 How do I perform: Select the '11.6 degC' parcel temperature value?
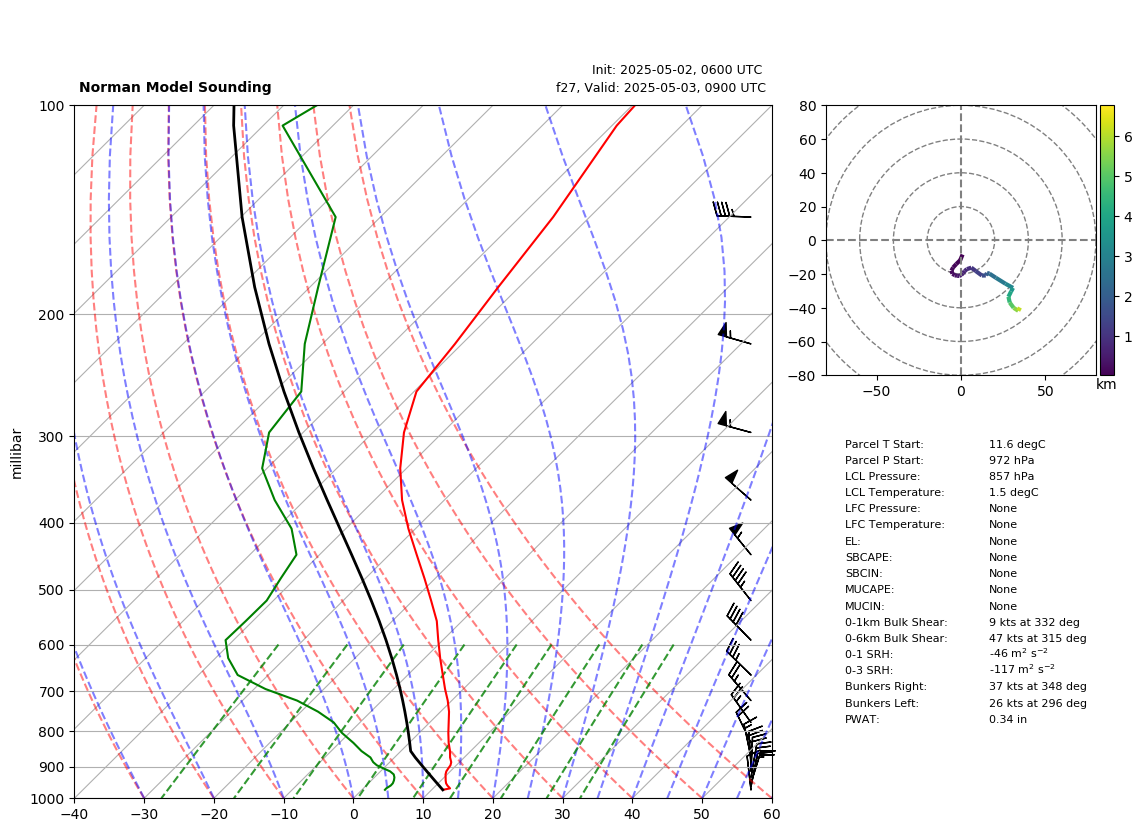[x=1017, y=444]
